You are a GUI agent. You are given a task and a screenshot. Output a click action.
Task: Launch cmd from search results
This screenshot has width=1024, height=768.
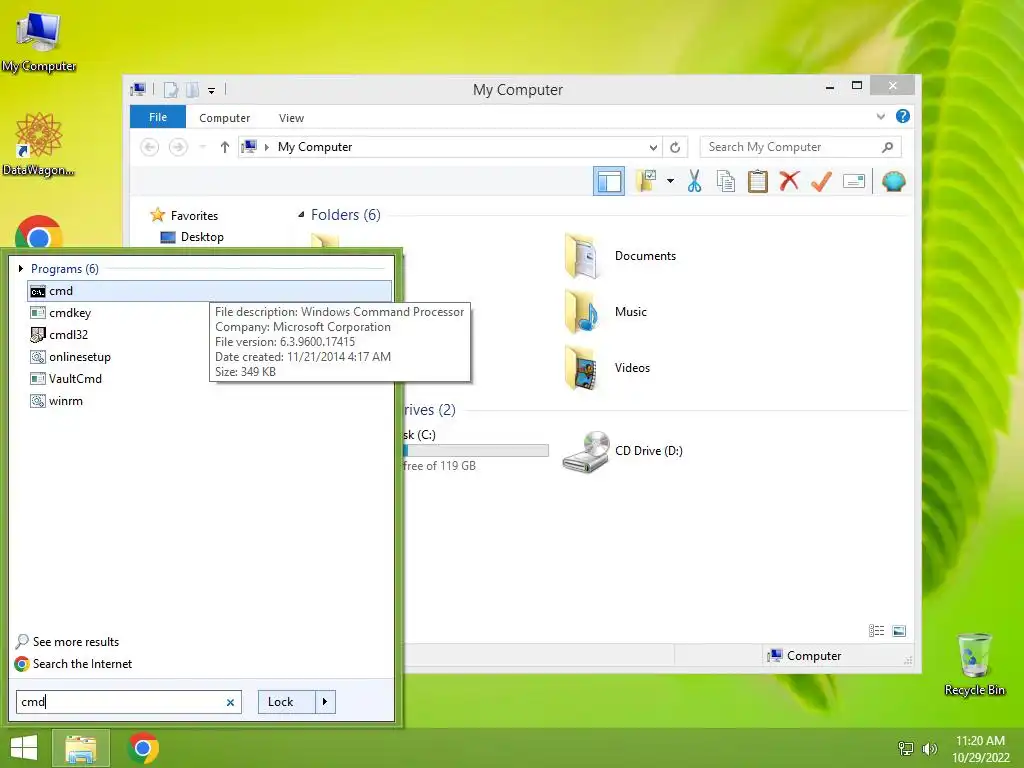(210, 291)
